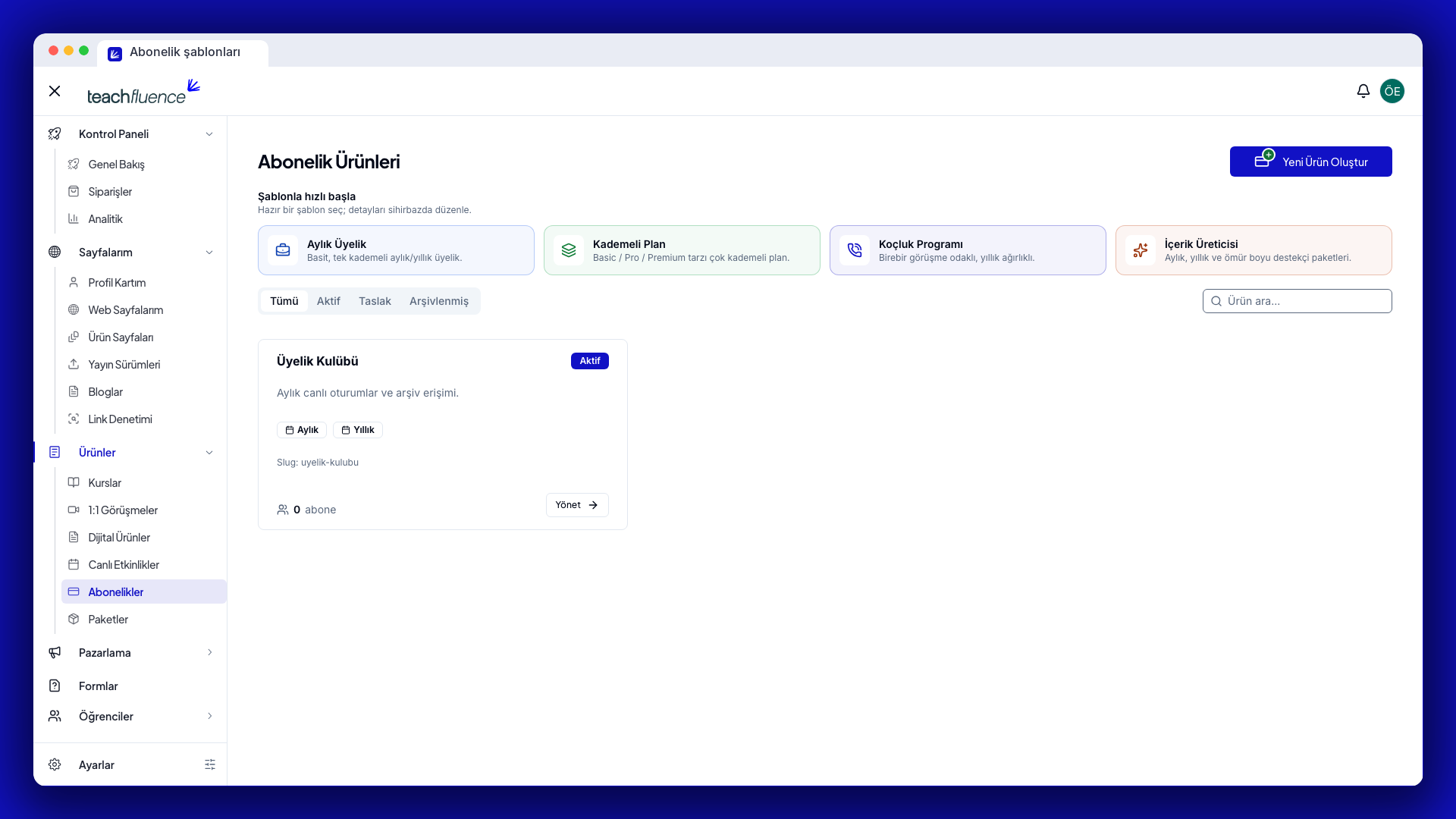Expand the Öğrenciler section chevron

tap(209, 717)
